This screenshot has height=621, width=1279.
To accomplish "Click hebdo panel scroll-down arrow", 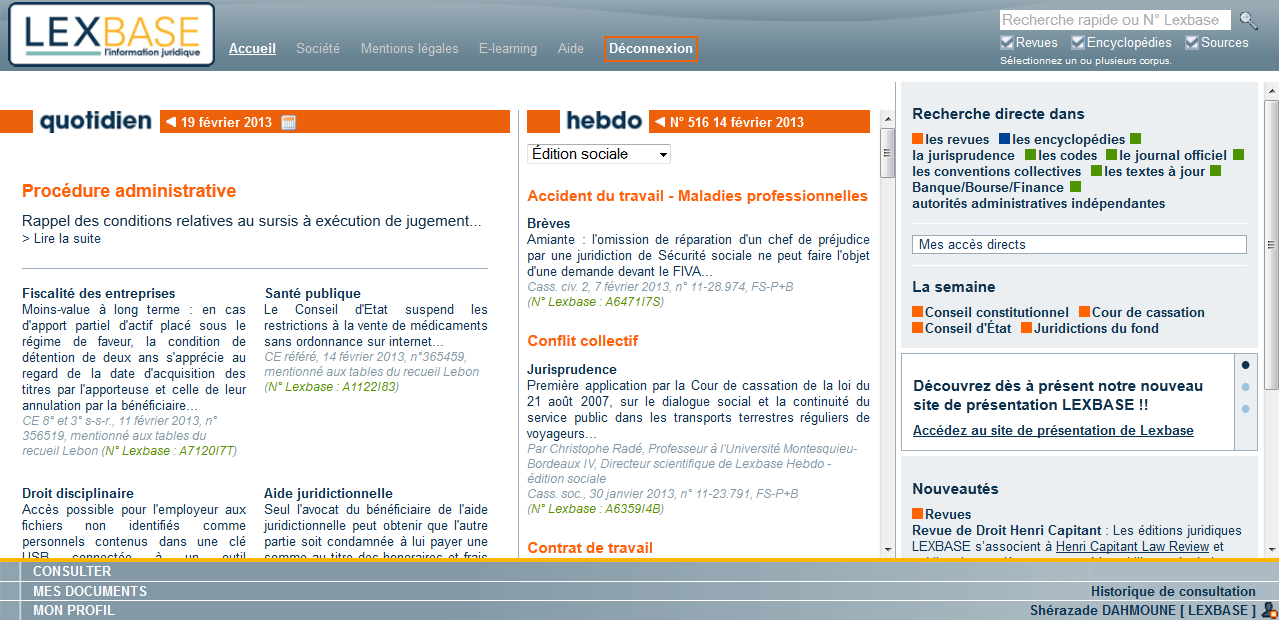I will tap(886, 548).
